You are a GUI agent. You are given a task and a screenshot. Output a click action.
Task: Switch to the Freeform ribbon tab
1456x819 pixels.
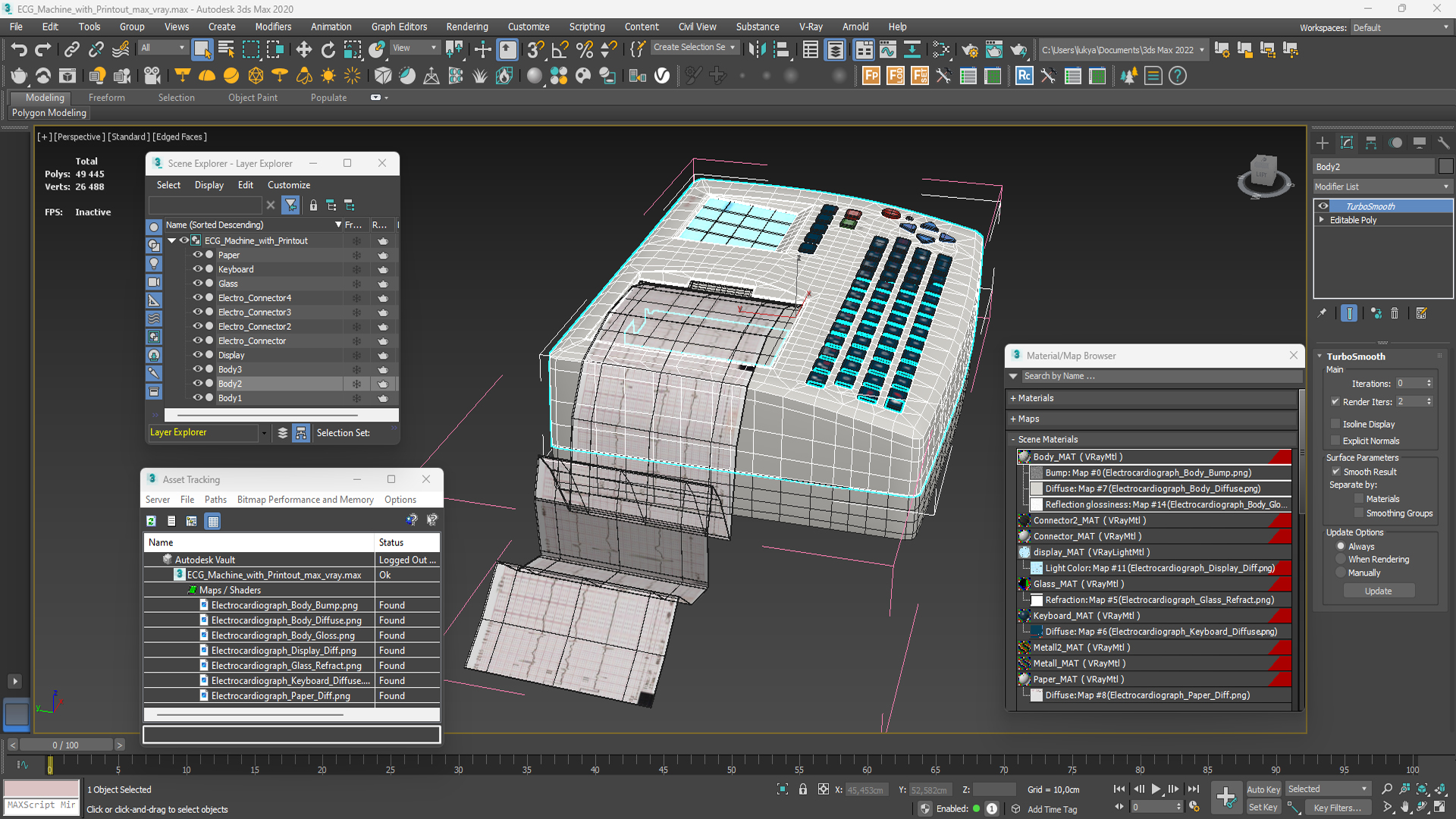[106, 98]
